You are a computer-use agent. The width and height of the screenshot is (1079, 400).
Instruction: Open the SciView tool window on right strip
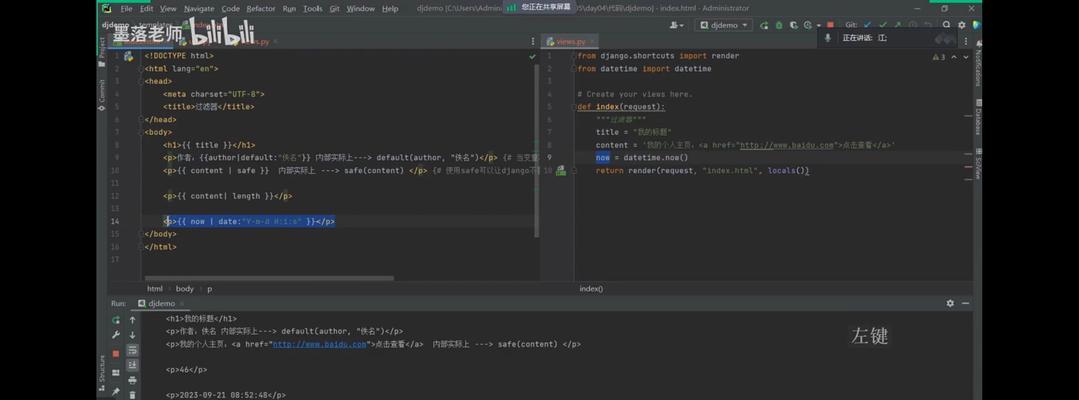(x=977, y=164)
